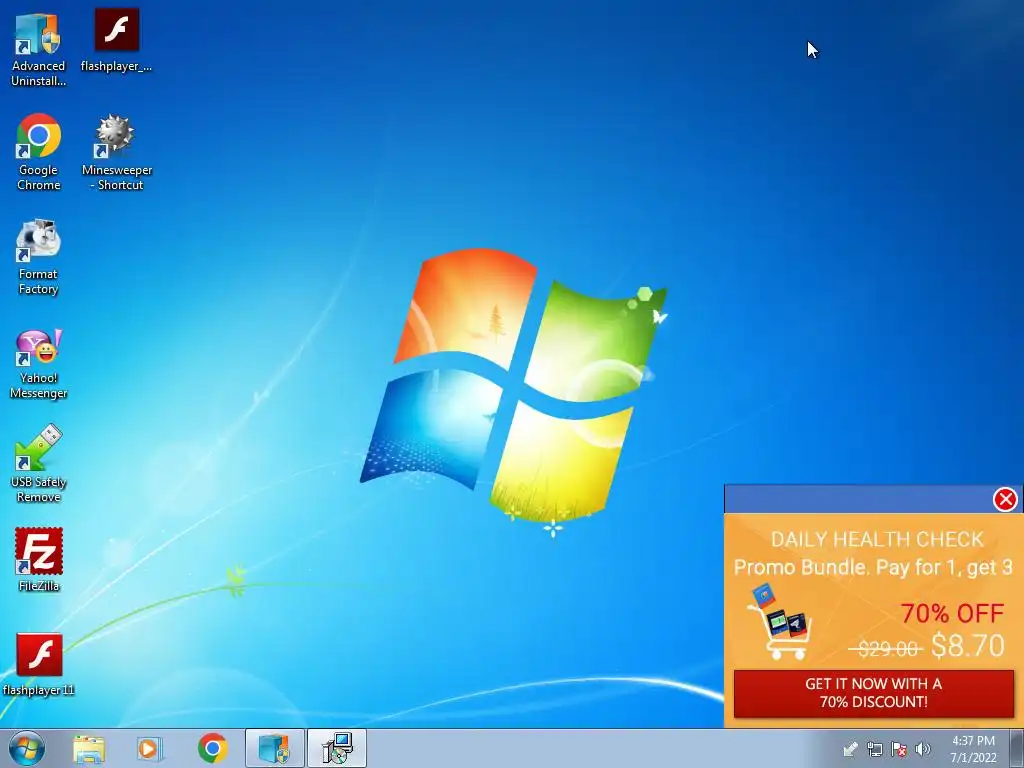Launch Windows Media Player from taskbar
The width and height of the screenshot is (1024, 768).
tap(150, 748)
